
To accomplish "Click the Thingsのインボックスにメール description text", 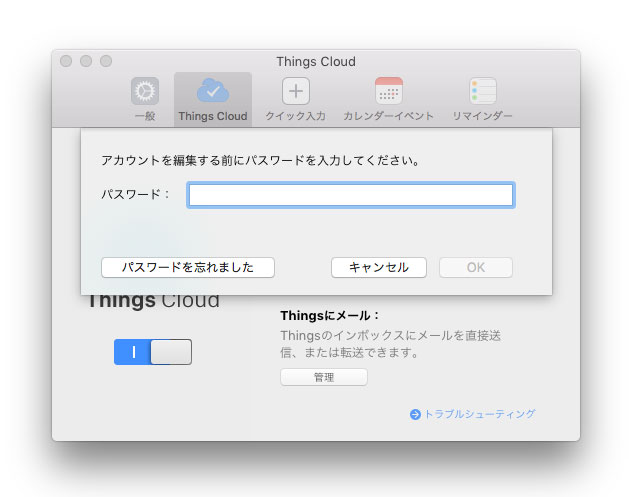I will coord(390,344).
